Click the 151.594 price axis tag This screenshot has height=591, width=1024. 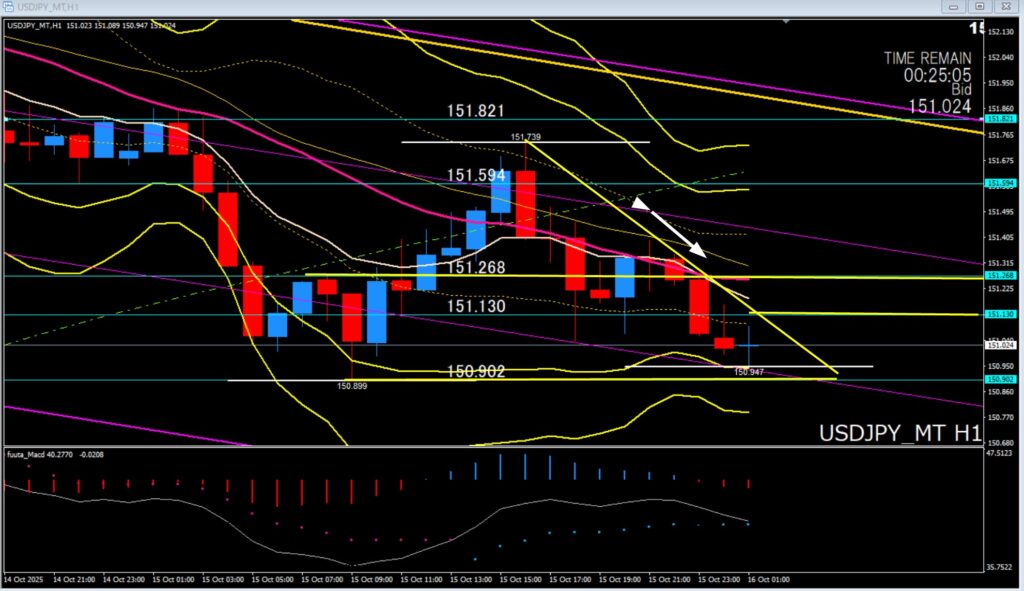click(x=1000, y=183)
